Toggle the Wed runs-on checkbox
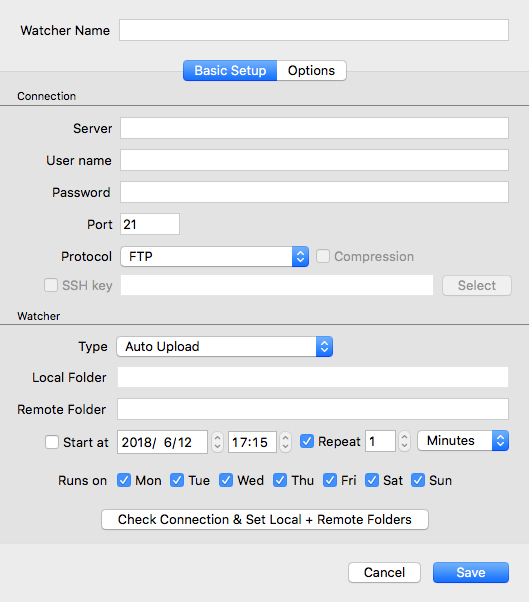Viewport: 529px width, 602px height. [226, 480]
